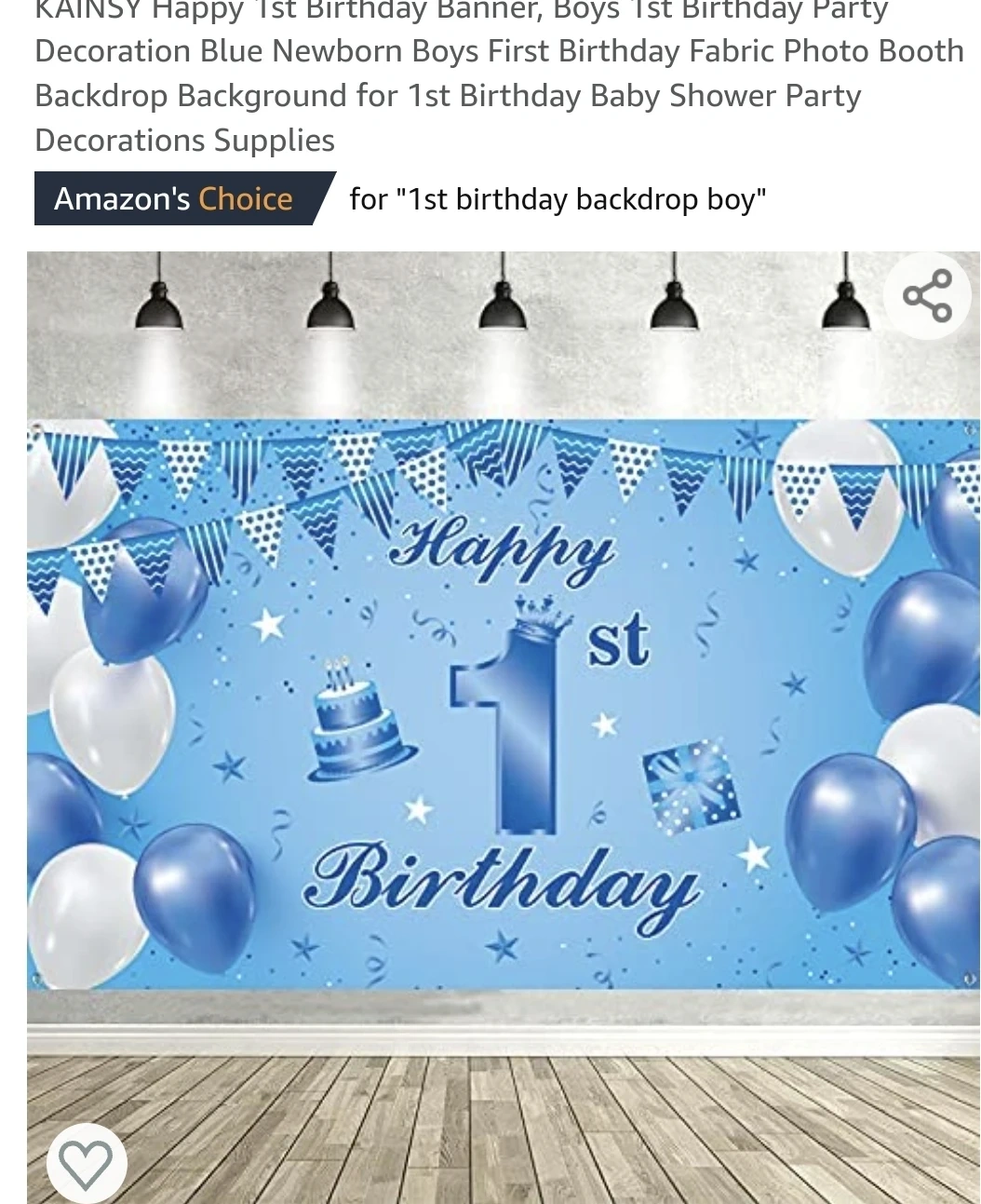Tap the 'st' suffix beside the number
Viewport: 981px width, 1204px height.
coord(618,642)
